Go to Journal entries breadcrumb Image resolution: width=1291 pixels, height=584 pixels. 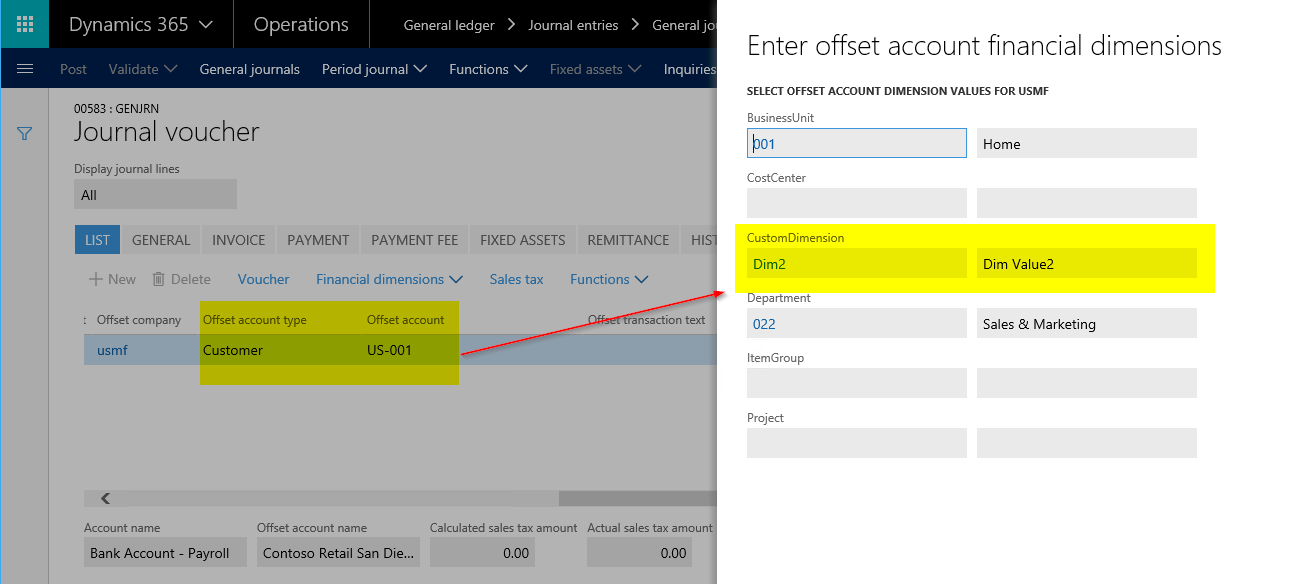click(x=573, y=25)
